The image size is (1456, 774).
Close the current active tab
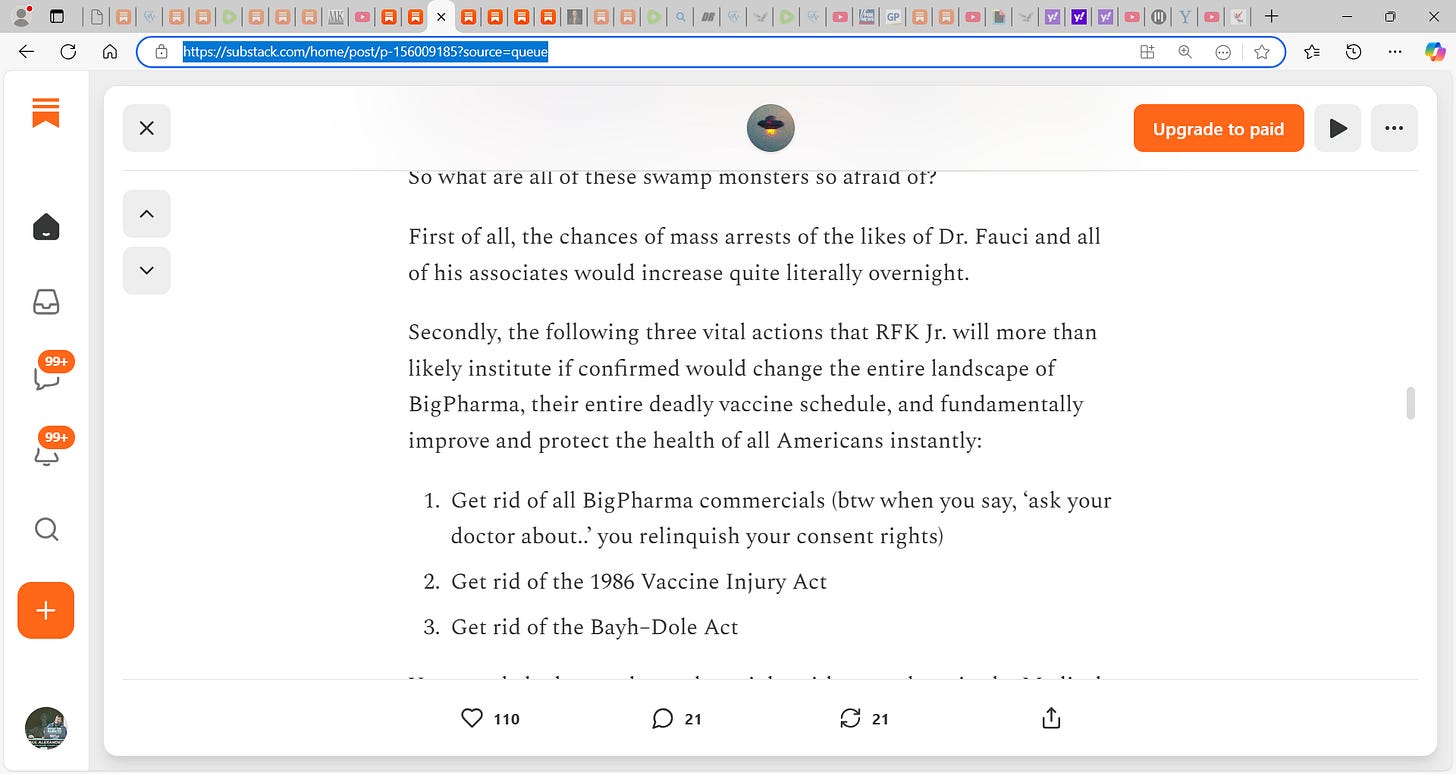pyautogui.click(x=441, y=17)
